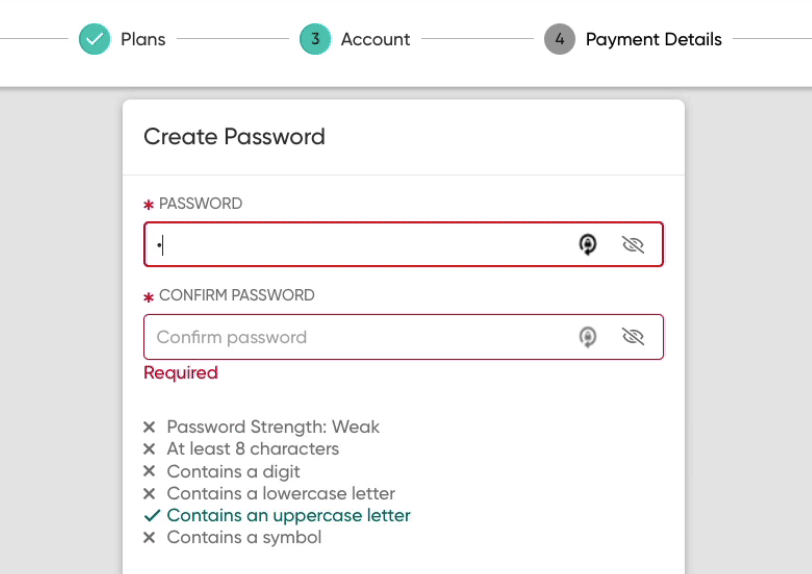Viewport: 812px width, 574px height.
Task: Click the completed Plans checkmark step icon
Action: [x=94, y=39]
